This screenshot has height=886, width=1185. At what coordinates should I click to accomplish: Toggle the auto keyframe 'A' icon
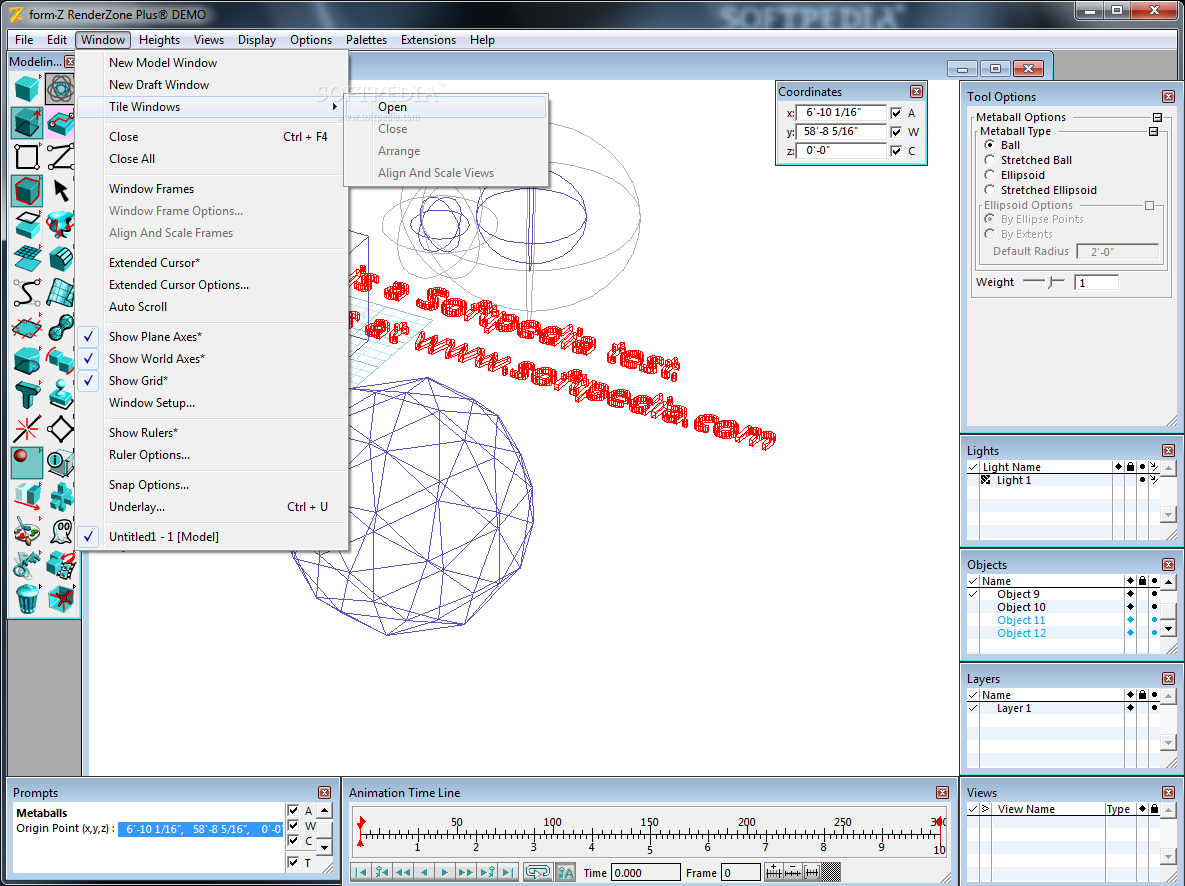coord(566,872)
